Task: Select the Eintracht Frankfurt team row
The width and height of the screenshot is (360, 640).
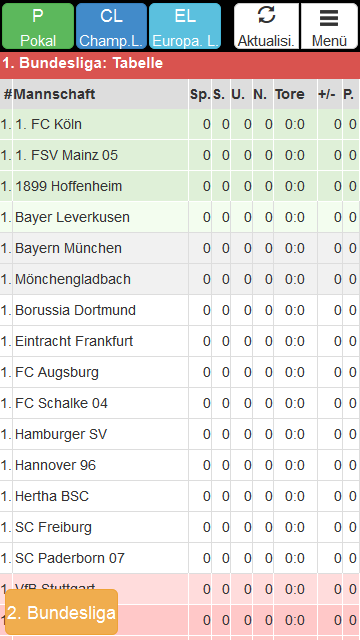Action: click(180, 341)
